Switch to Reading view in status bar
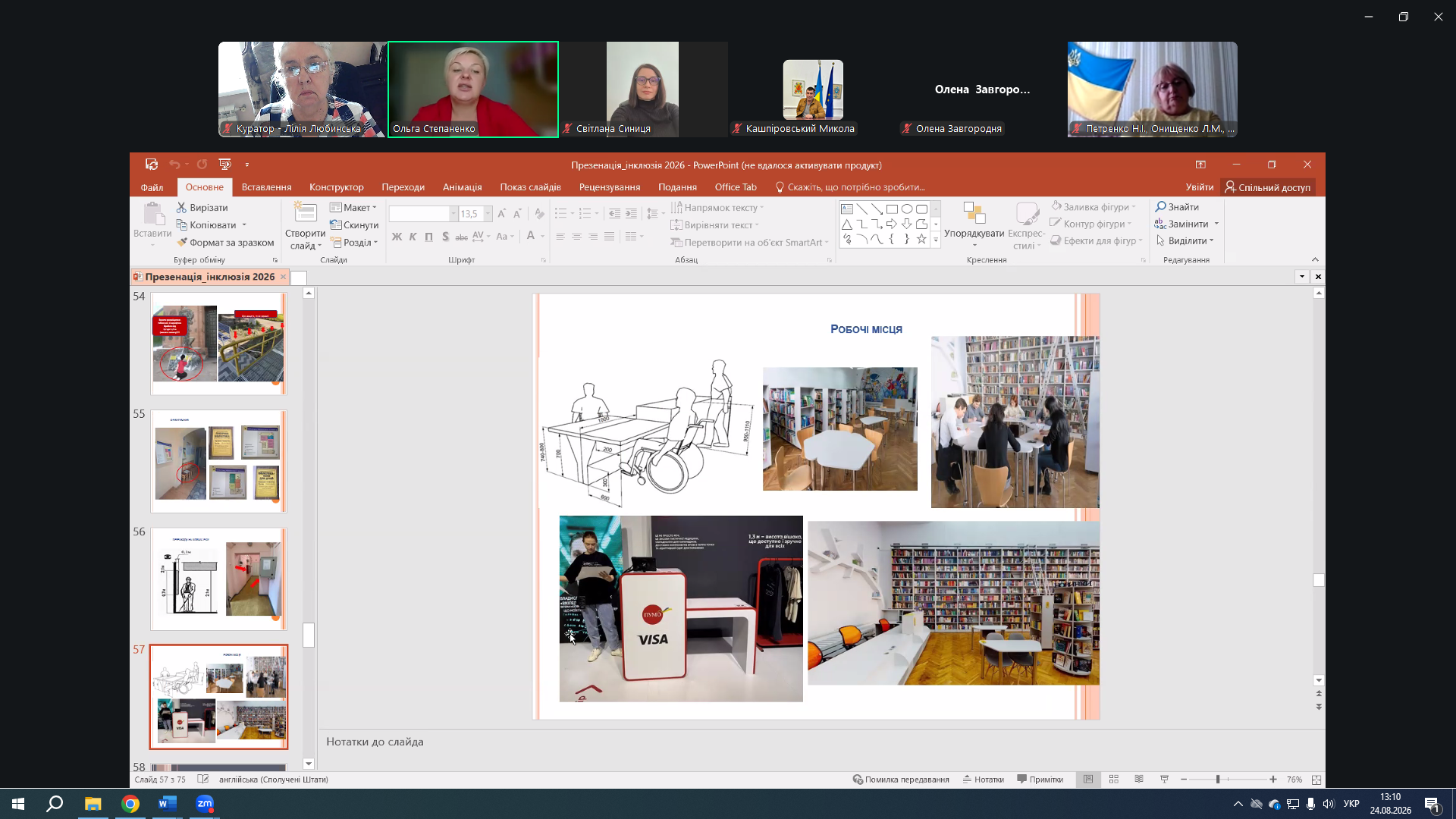This screenshot has height=819, width=1456. click(x=1139, y=780)
